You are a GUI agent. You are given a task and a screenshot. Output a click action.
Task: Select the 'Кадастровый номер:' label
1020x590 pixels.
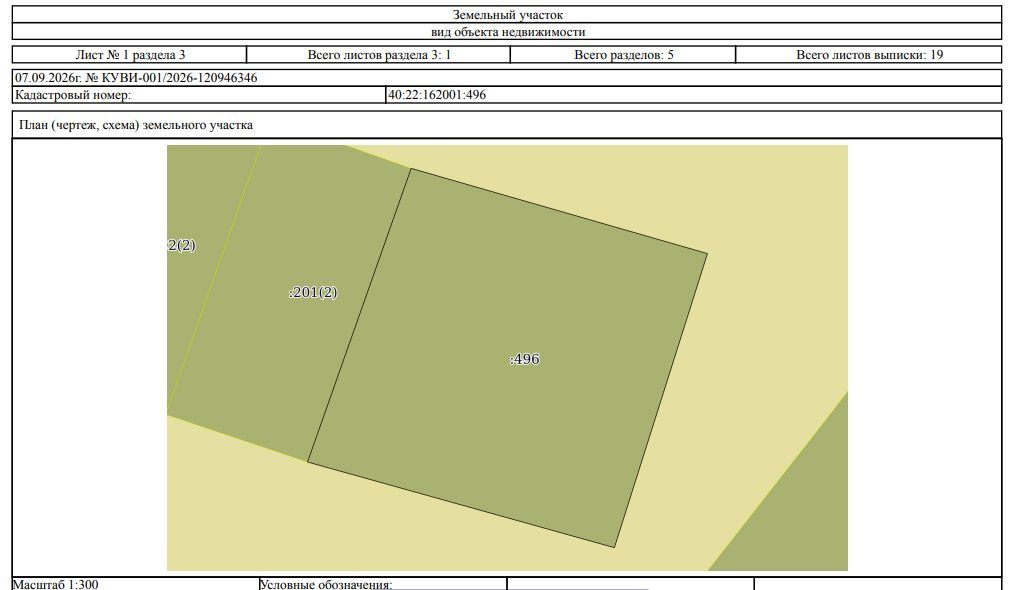[x=73, y=95]
